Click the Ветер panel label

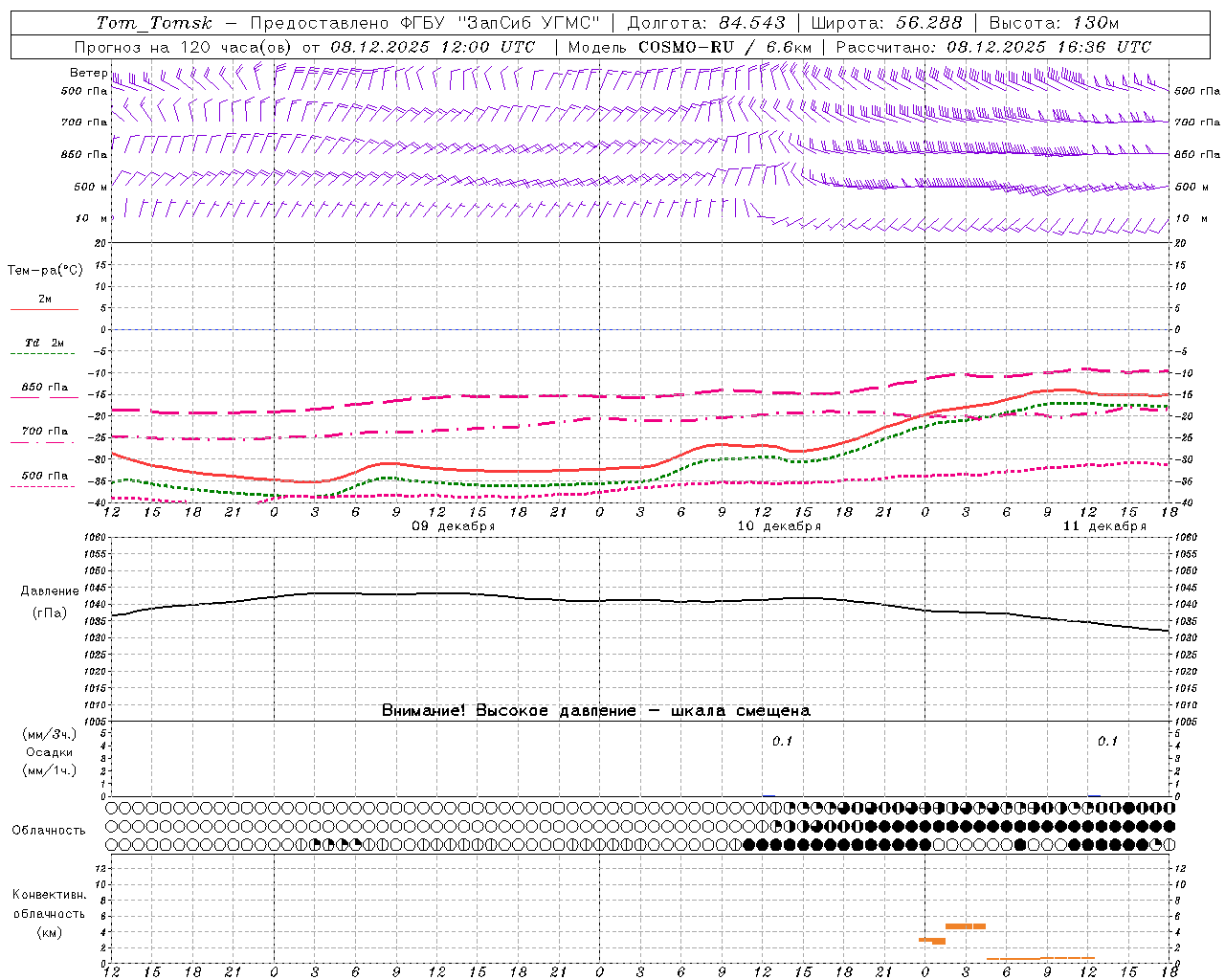tap(89, 73)
